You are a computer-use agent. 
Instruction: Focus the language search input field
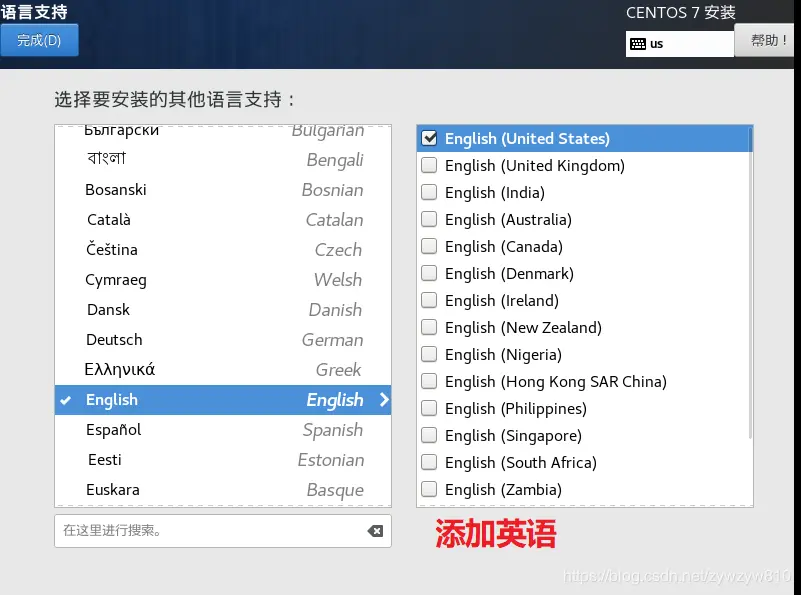(223, 531)
